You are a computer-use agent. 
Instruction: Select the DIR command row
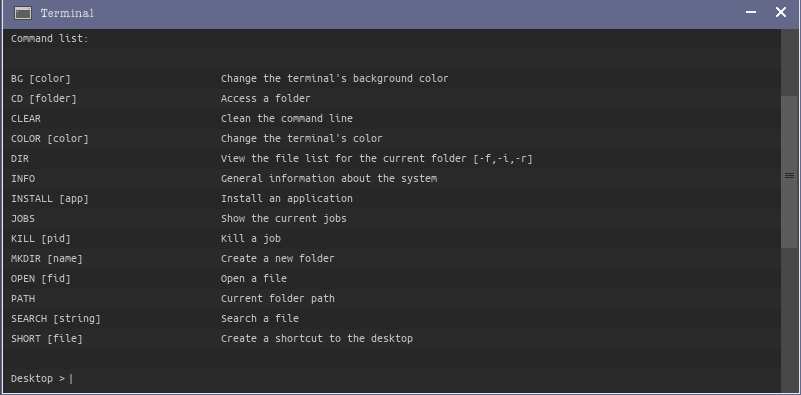[x=392, y=158]
